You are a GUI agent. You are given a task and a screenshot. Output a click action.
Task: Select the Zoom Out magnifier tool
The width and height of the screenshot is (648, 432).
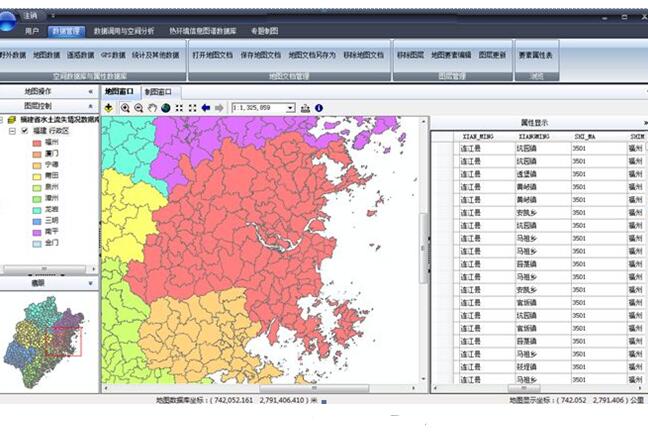[138, 107]
